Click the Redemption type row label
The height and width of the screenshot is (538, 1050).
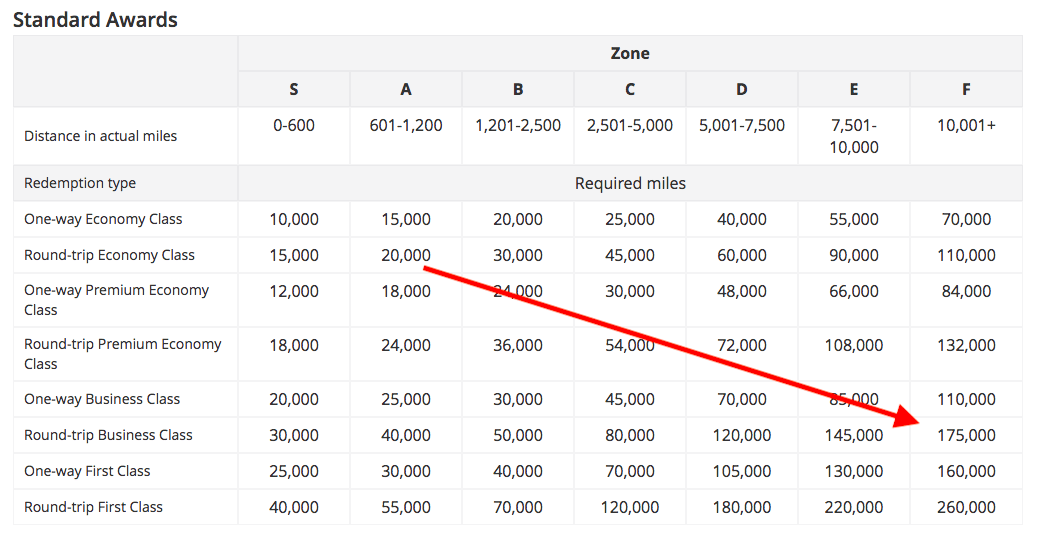point(80,183)
